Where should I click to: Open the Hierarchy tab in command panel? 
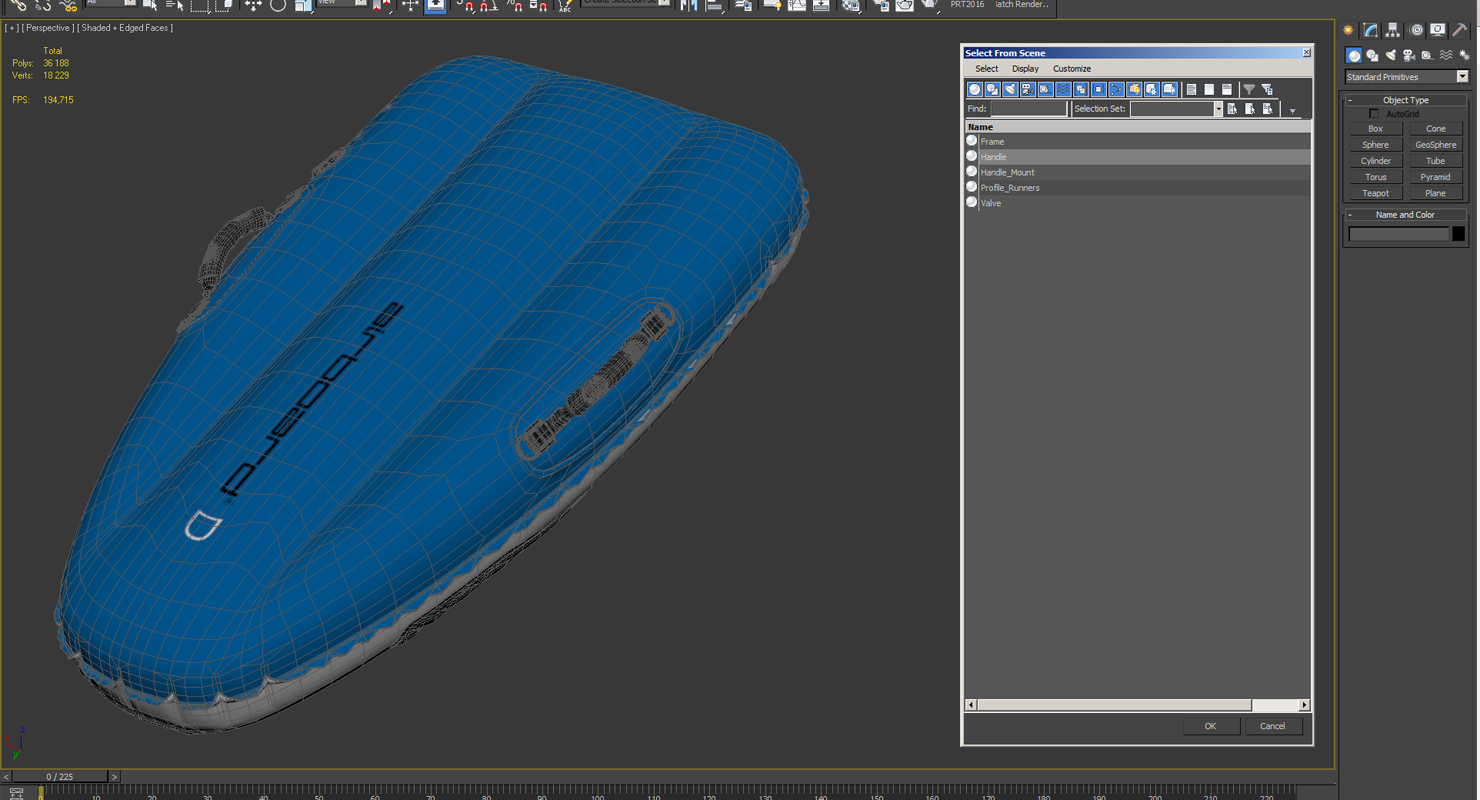click(1393, 30)
